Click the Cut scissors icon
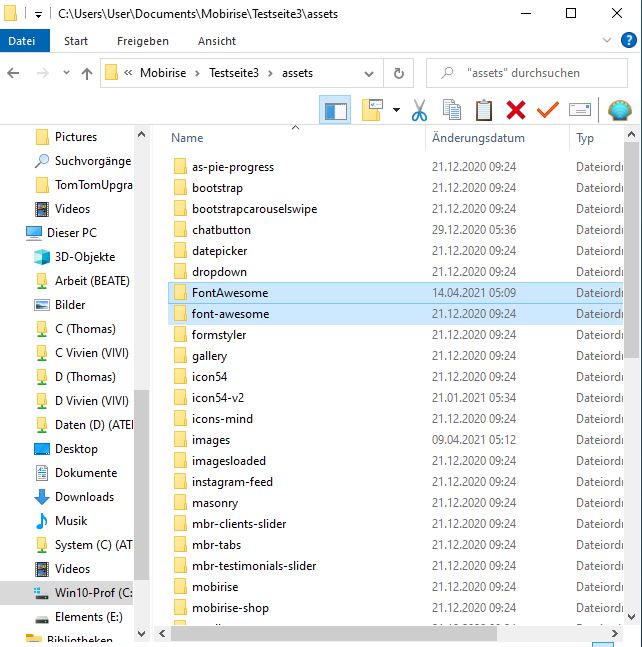Image resolution: width=642 pixels, height=647 pixels. [419, 110]
